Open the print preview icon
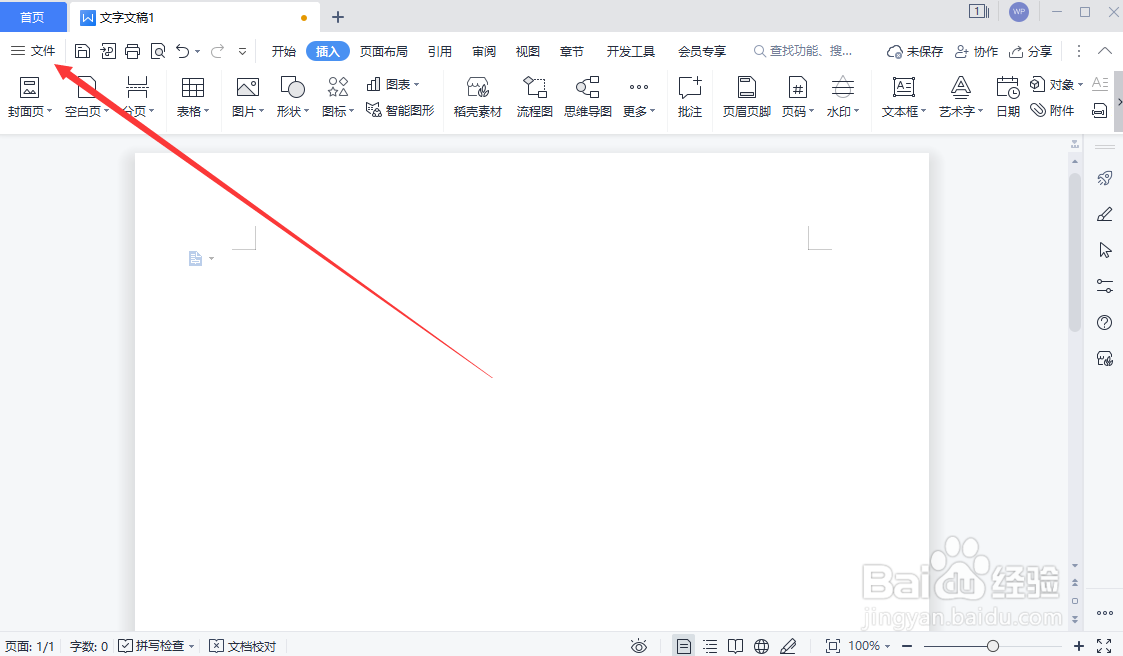 [157, 50]
